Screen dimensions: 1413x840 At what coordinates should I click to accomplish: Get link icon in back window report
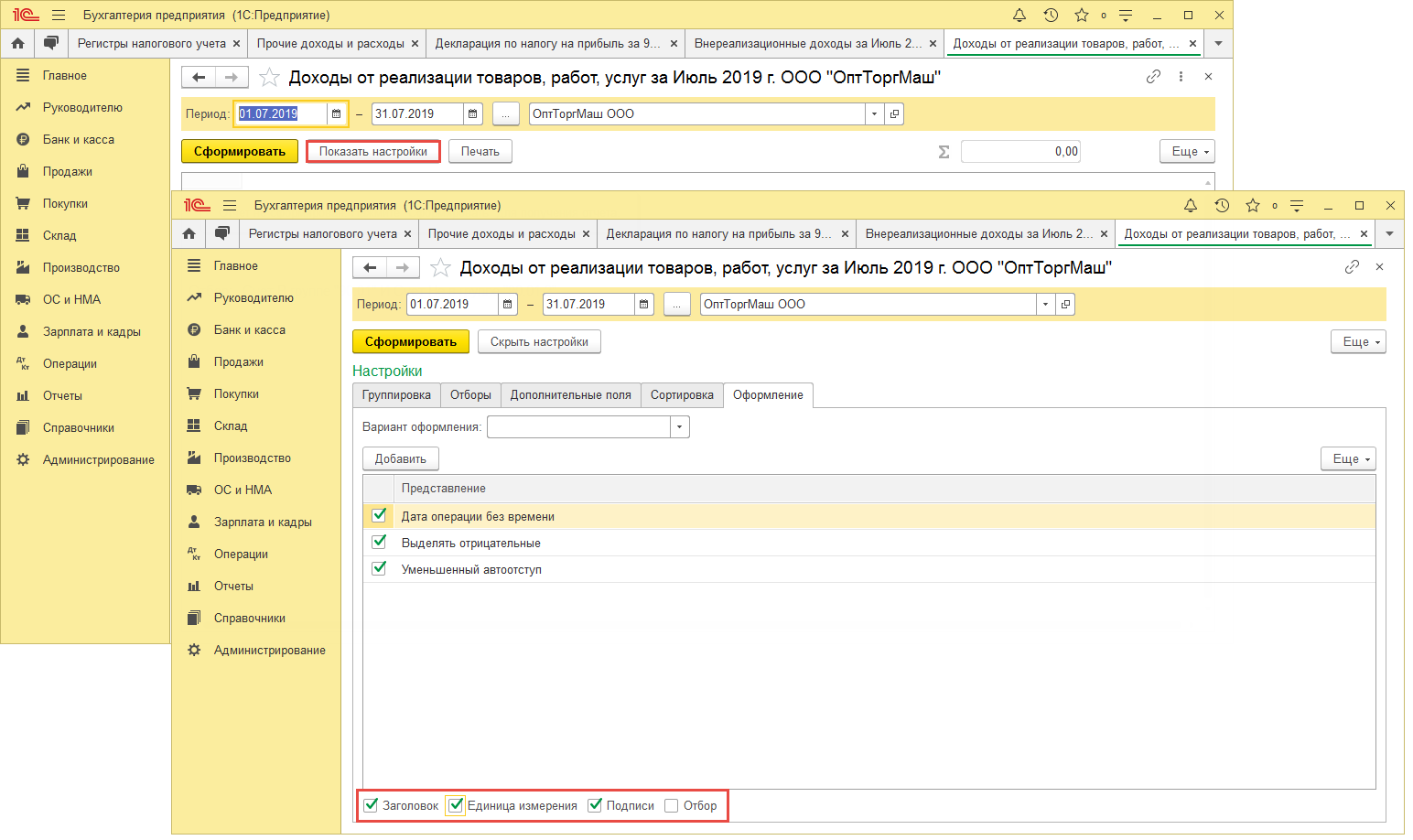pos(1153,77)
